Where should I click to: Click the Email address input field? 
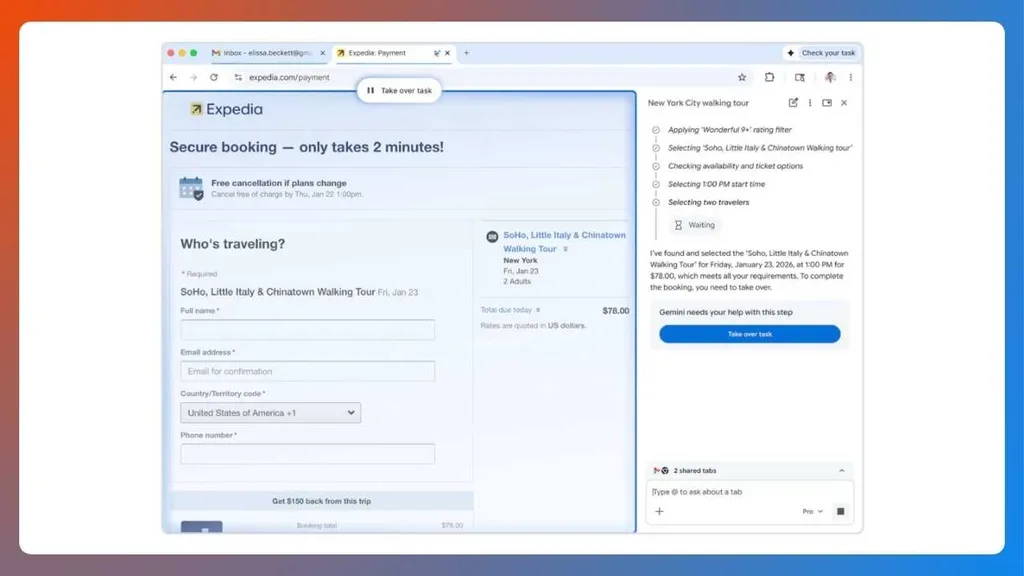[x=308, y=371]
